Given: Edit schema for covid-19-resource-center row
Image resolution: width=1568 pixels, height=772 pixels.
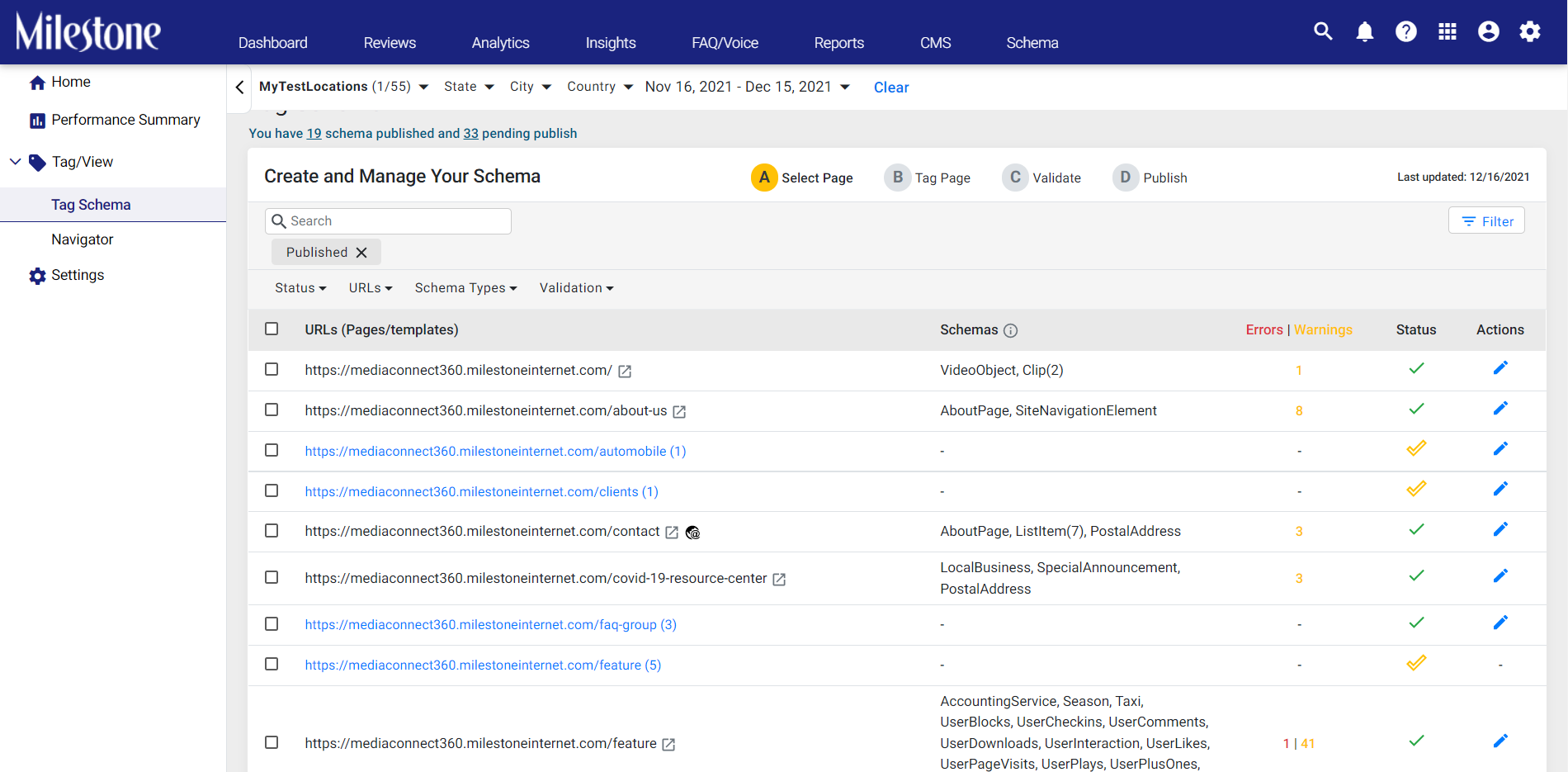Looking at the screenshot, I should point(1500,576).
